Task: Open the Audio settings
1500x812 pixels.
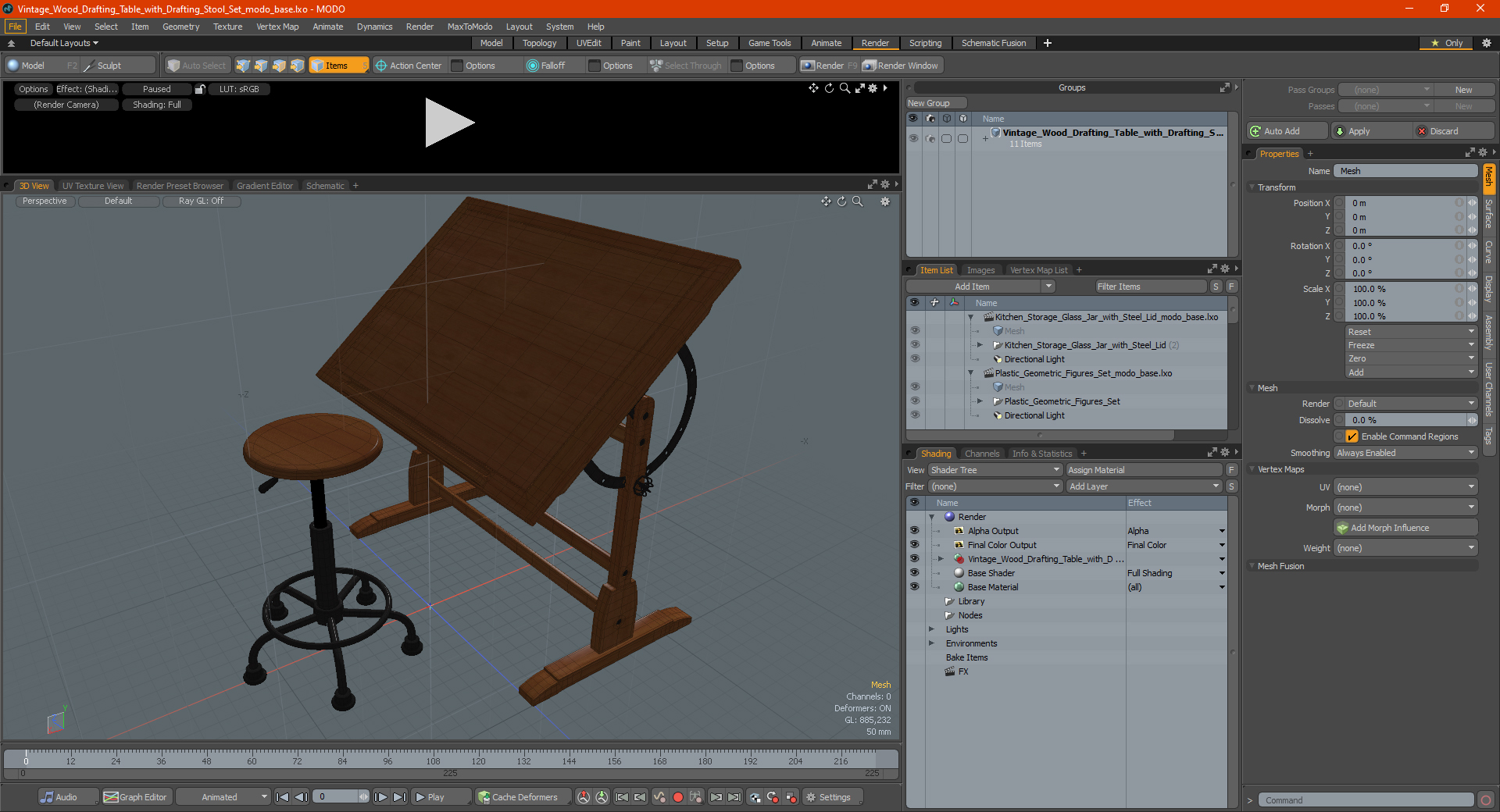Action: pyautogui.click(x=68, y=797)
